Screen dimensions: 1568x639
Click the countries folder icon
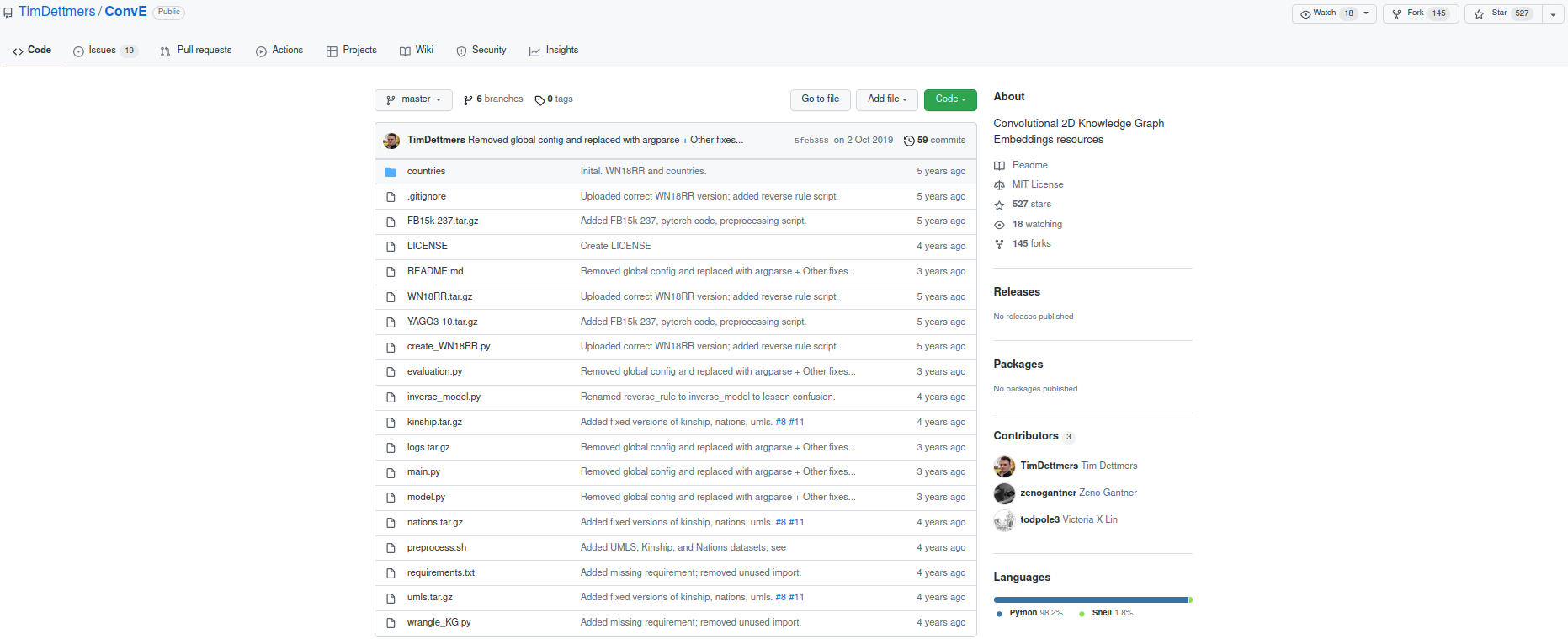click(x=391, y=172)
